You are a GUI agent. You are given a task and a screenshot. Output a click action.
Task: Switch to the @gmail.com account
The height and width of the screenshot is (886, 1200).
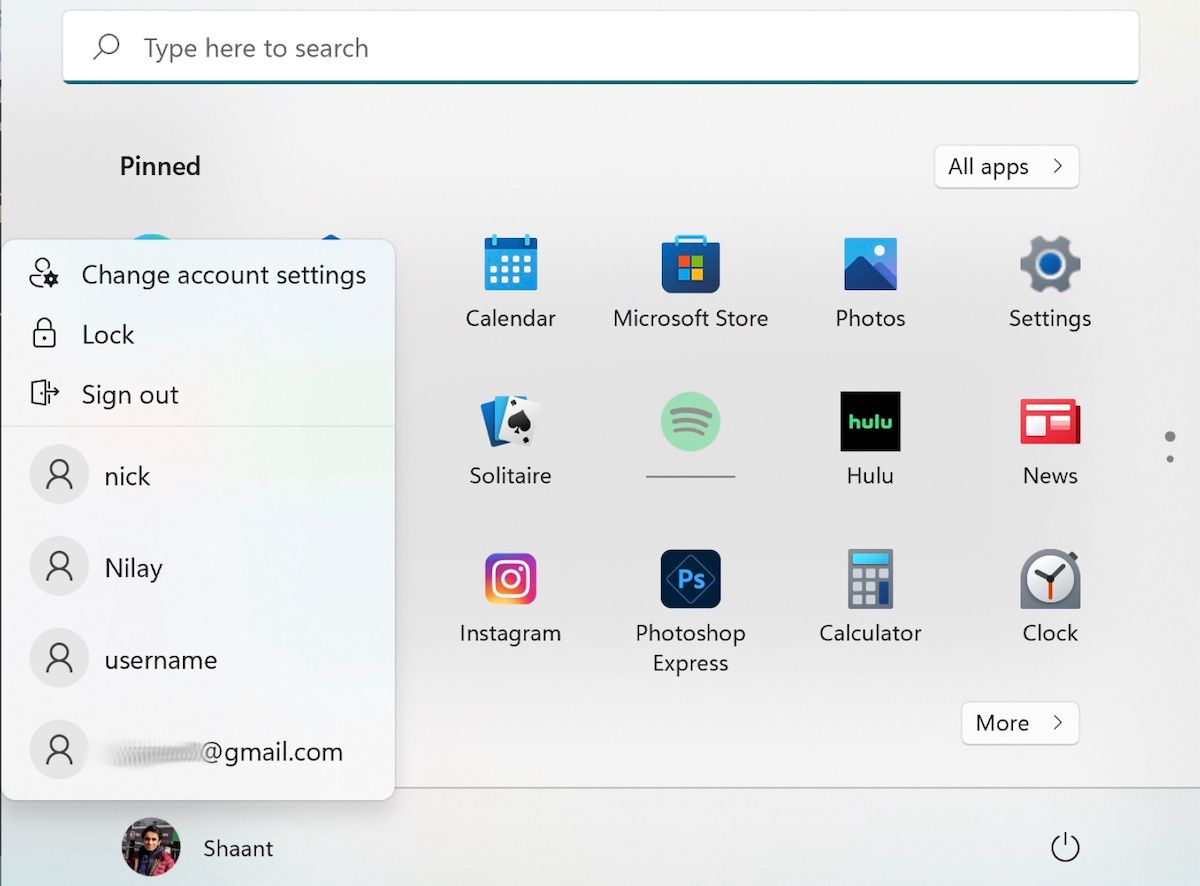[198, 751]
